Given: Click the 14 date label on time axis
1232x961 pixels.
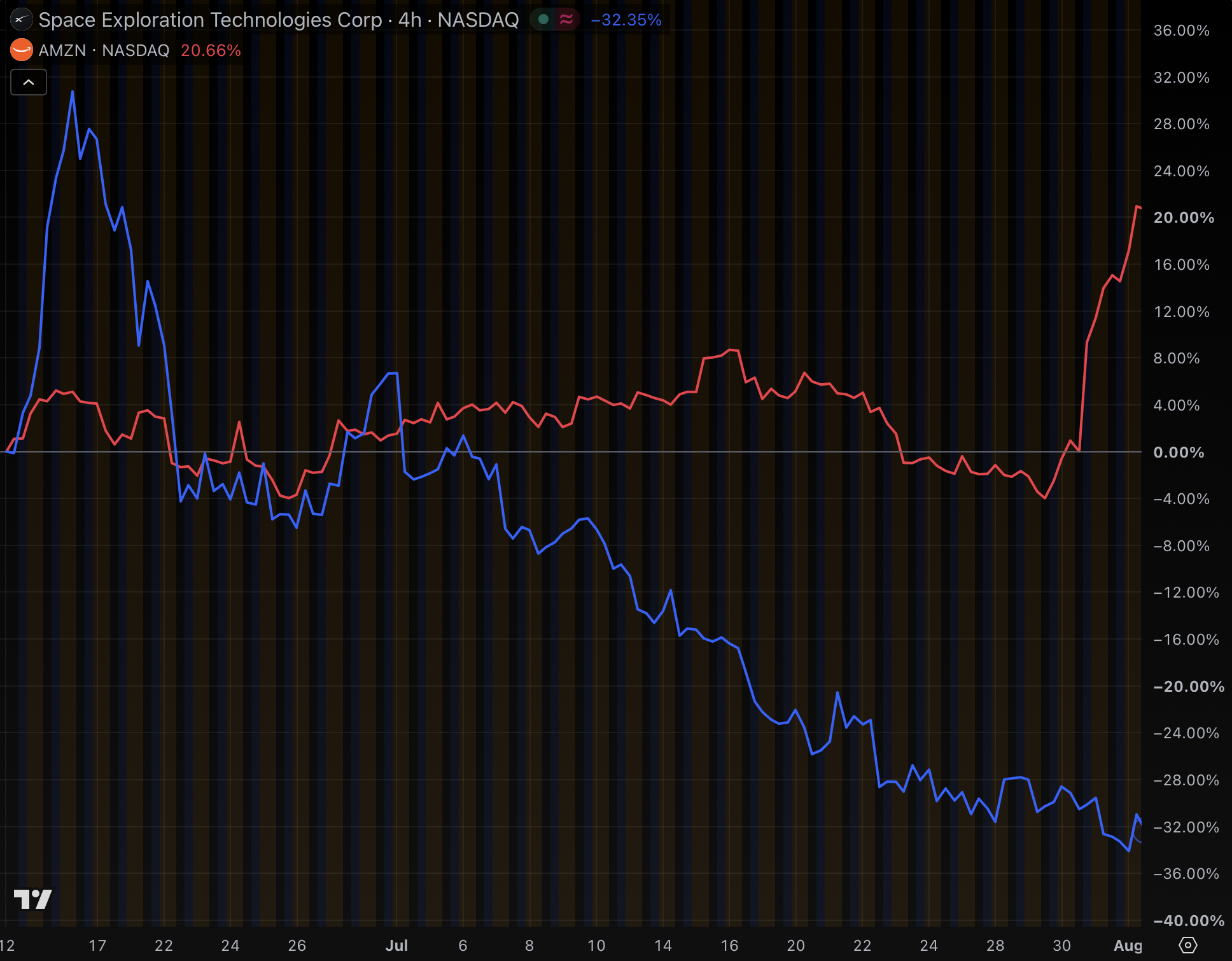Looking at the screenshot, I should coord(663,946).
